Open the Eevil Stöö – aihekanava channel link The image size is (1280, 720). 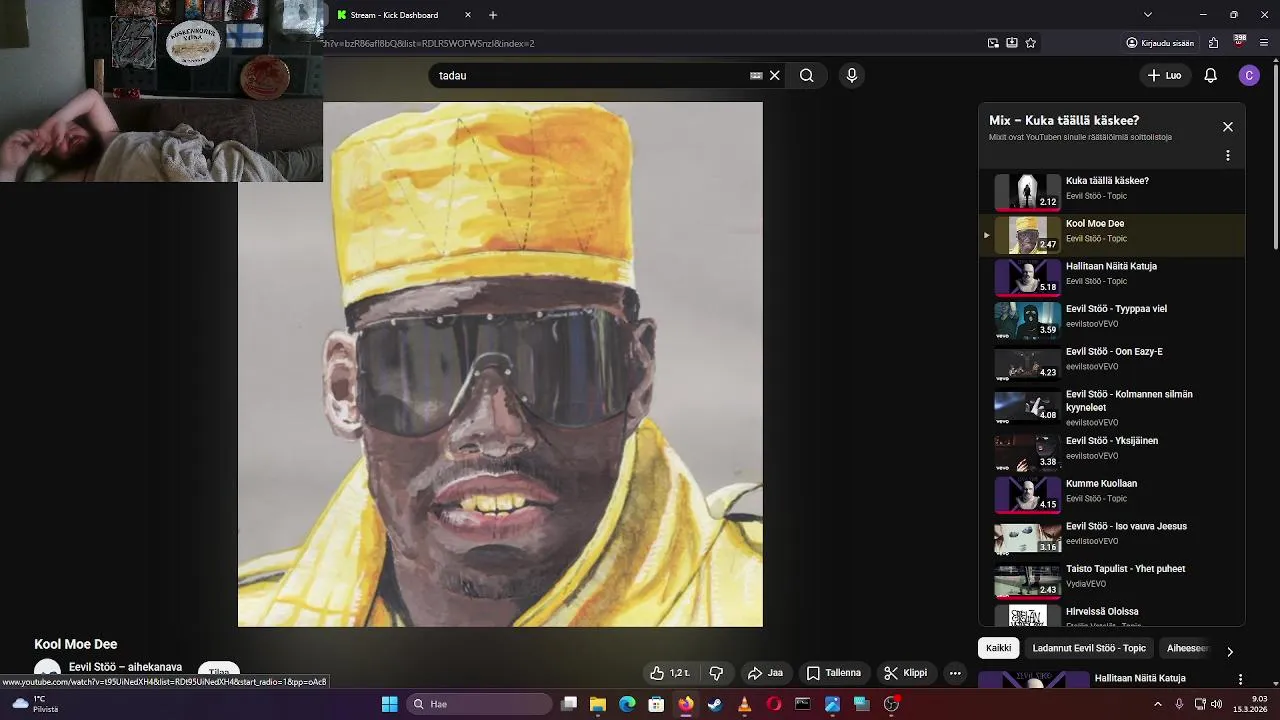coord(125,667)
